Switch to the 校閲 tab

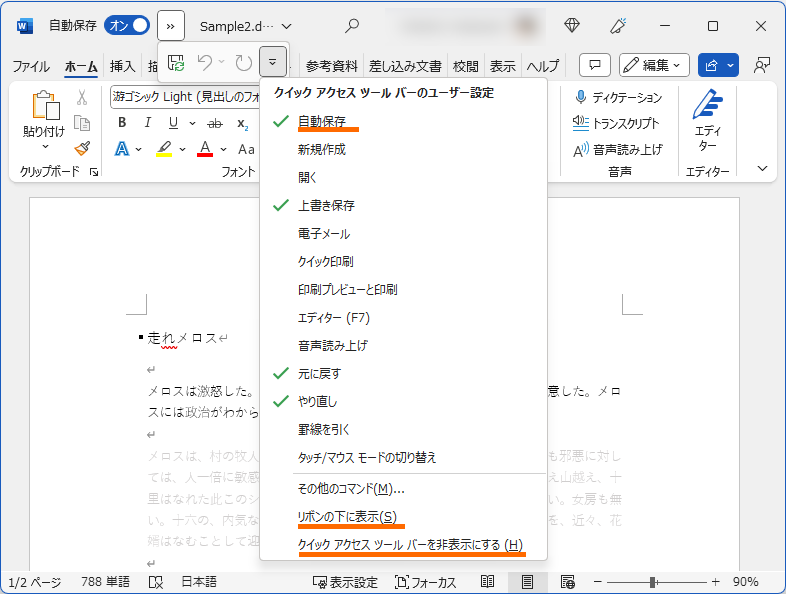(466, 66)
